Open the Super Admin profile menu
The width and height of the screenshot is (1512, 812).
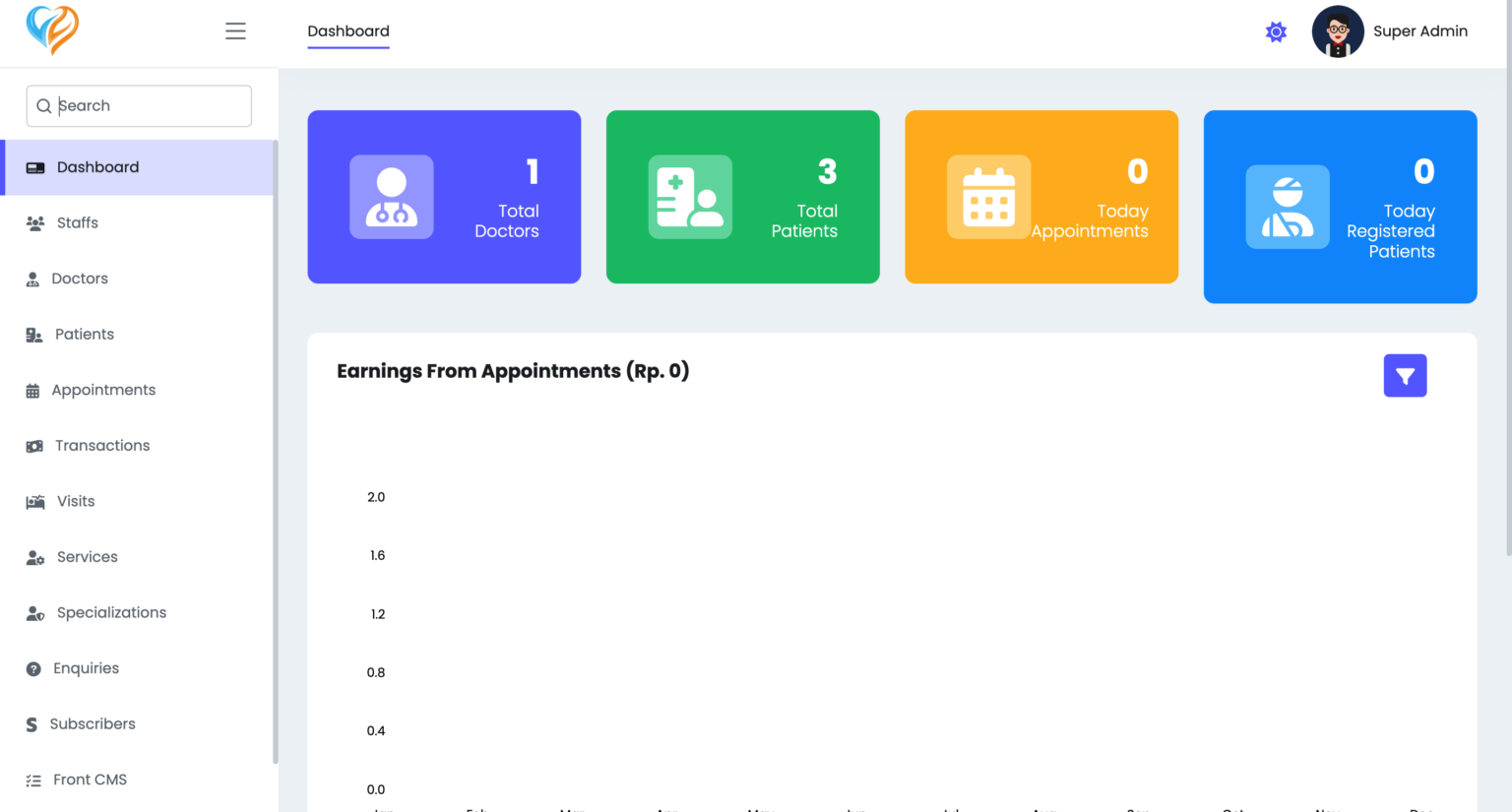tap(1390, 31)
